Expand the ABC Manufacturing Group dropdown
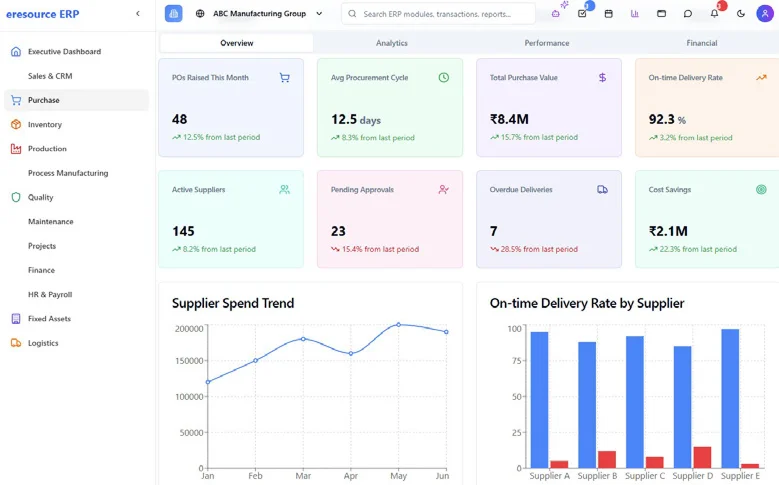779x485 pixels. tap(260, 14)
